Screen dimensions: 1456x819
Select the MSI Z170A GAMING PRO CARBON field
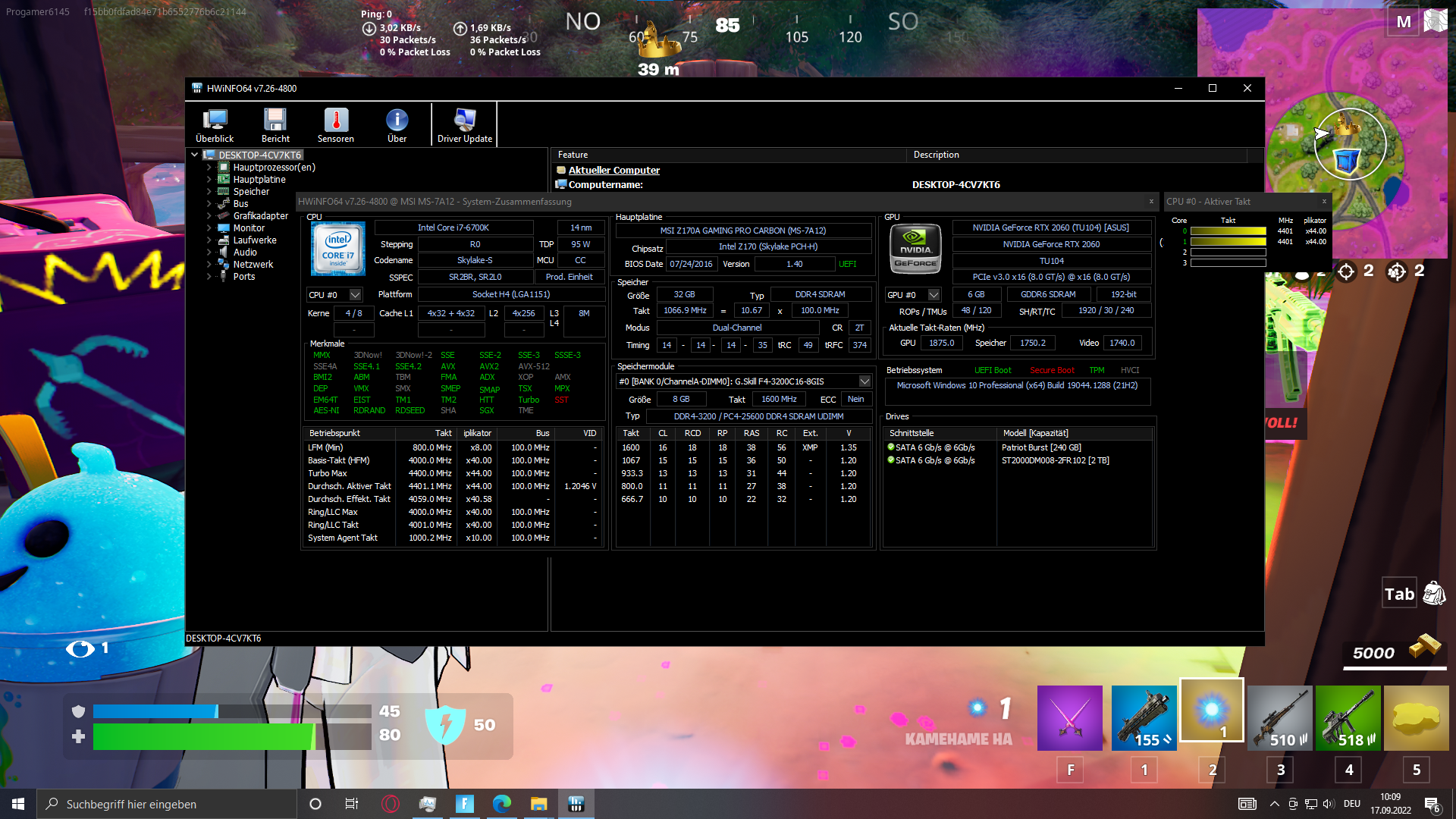(x=743, y=231)
